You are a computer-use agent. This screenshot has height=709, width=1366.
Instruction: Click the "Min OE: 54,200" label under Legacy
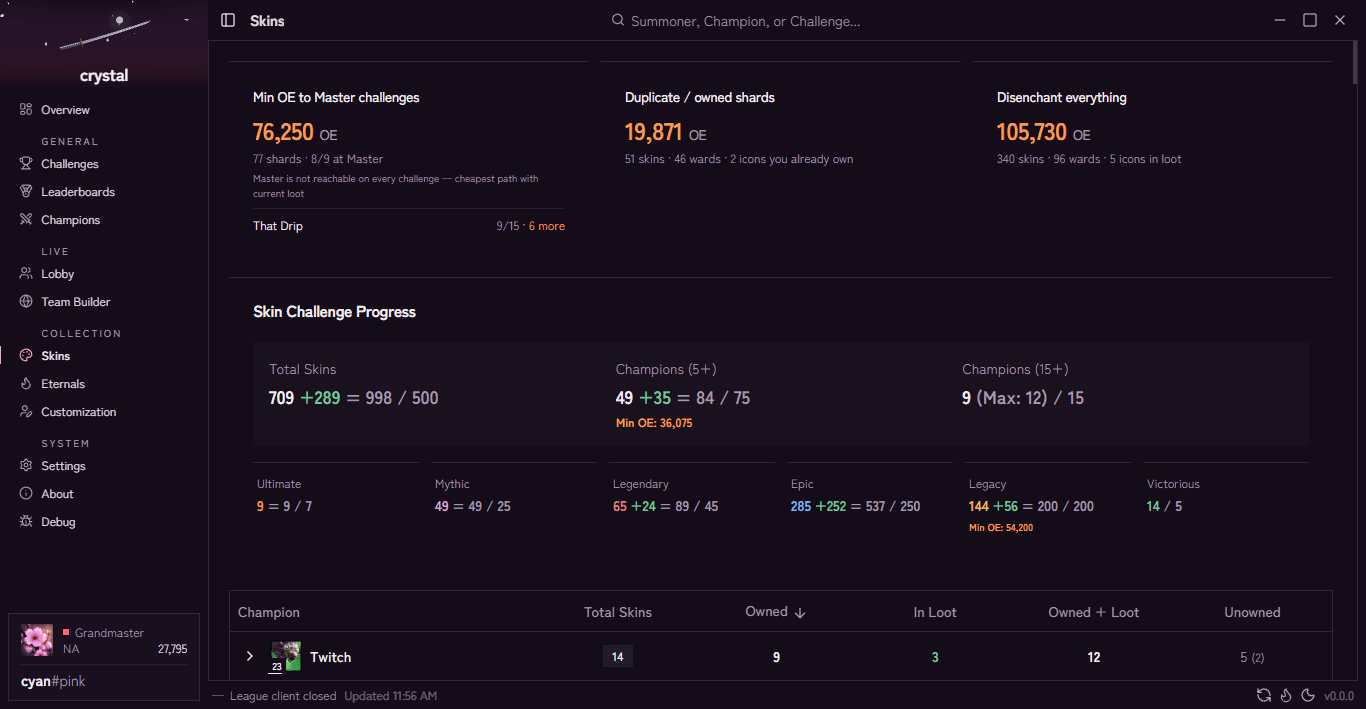[x=1001, y=527]
